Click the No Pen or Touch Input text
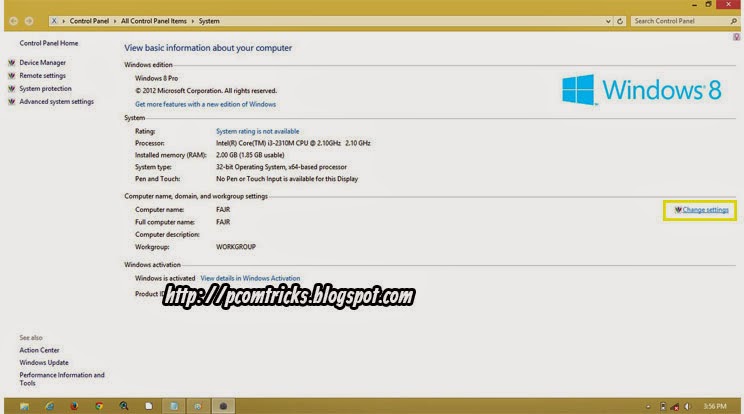The height and width of the screenshot is (414, 744). [x=287, y=179]
